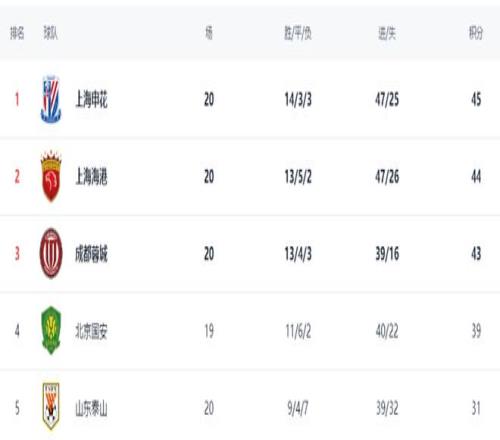This screenshot has height=440, width=500.
Task: Click the 胜/平/负 column header
Action: click(x=298, y=33)
